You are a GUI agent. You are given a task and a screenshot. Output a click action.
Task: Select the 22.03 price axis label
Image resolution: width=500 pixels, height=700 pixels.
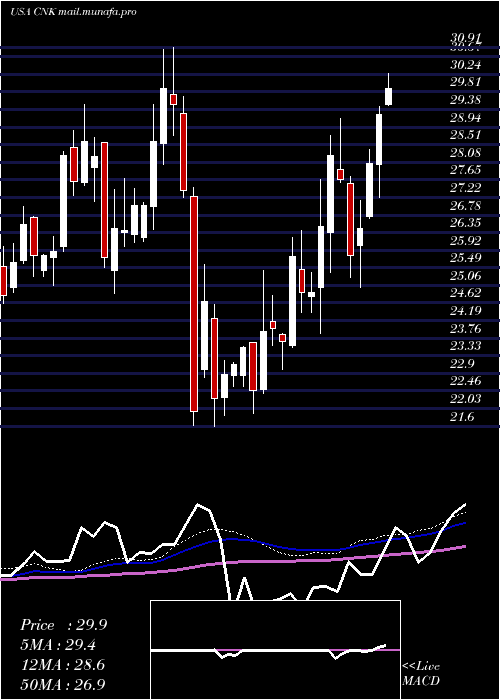[x=466, y=399]
